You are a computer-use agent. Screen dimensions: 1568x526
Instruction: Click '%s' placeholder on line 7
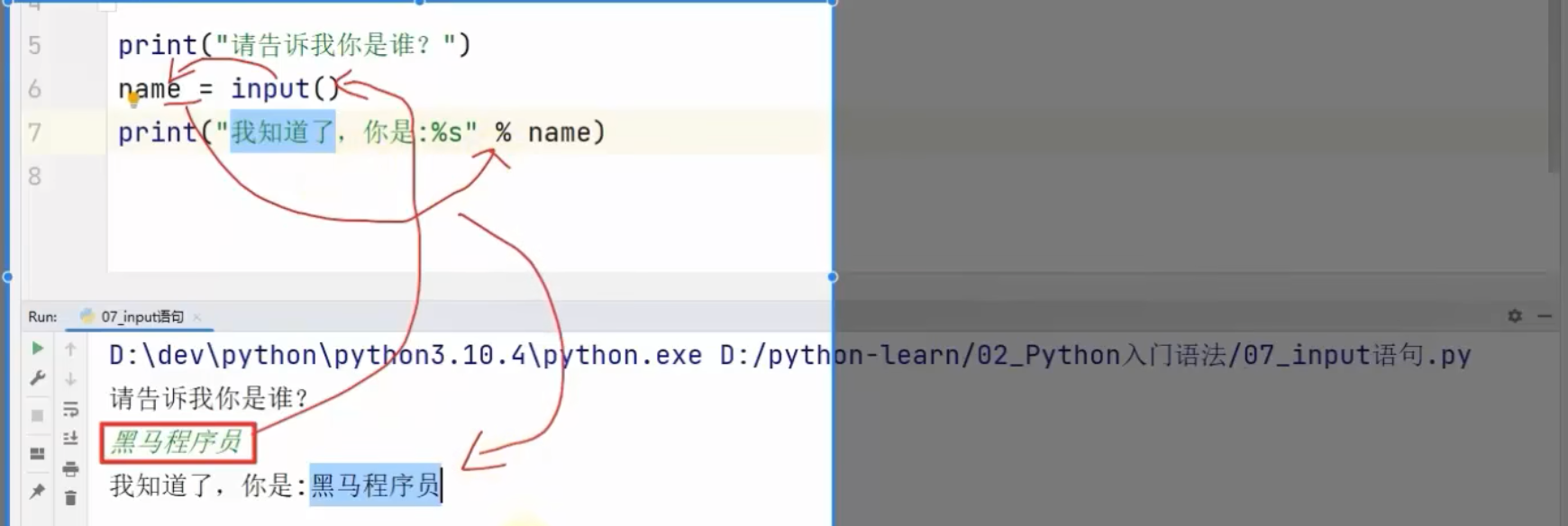446,132
